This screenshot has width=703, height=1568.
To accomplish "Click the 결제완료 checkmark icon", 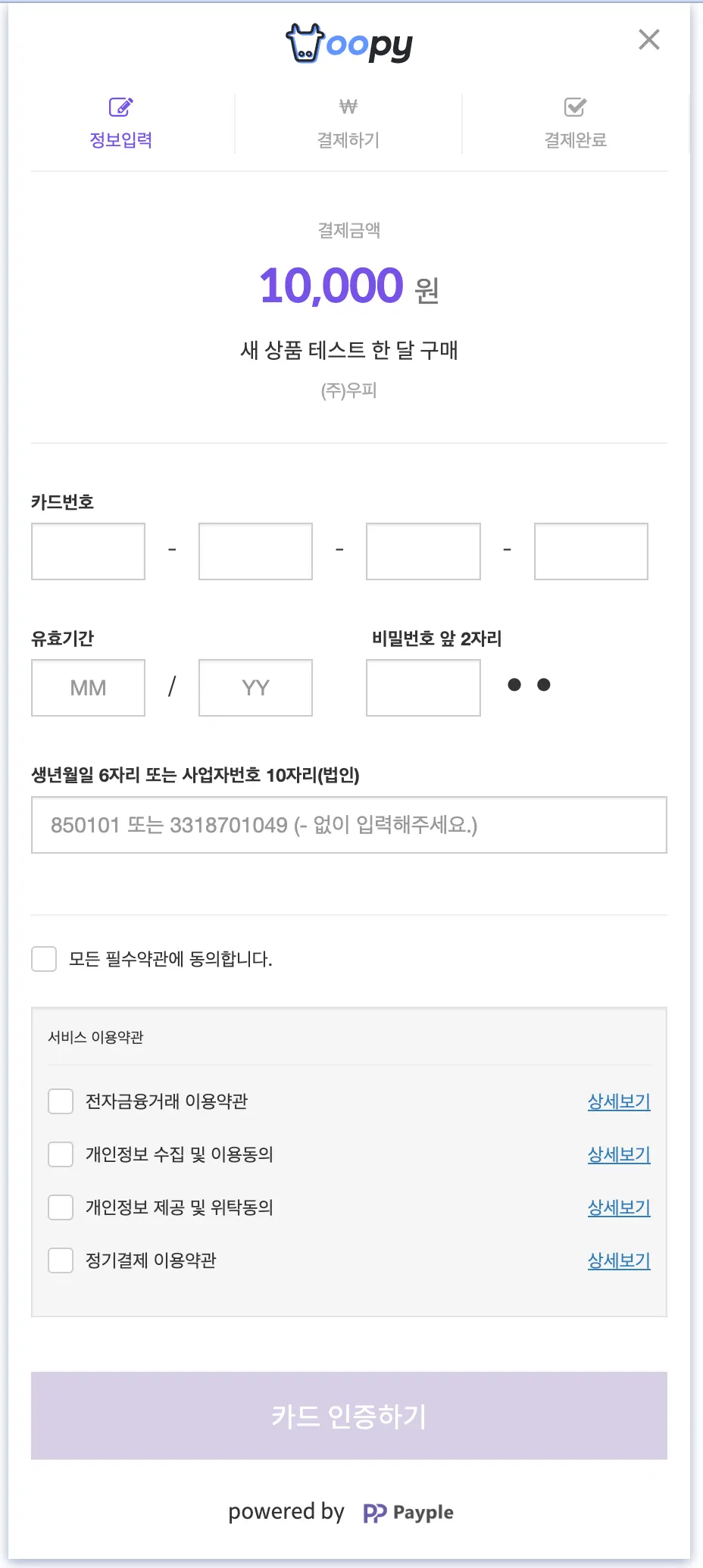I will [575, 107].
